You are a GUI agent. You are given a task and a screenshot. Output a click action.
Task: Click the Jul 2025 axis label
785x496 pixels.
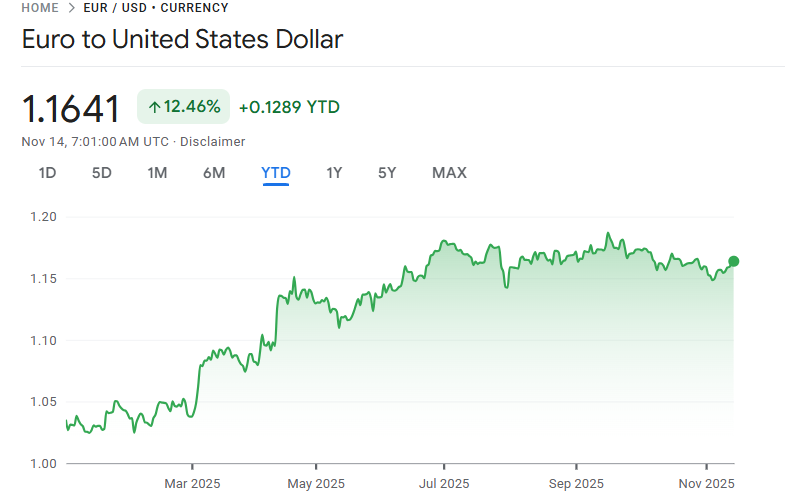click(443, 484)
